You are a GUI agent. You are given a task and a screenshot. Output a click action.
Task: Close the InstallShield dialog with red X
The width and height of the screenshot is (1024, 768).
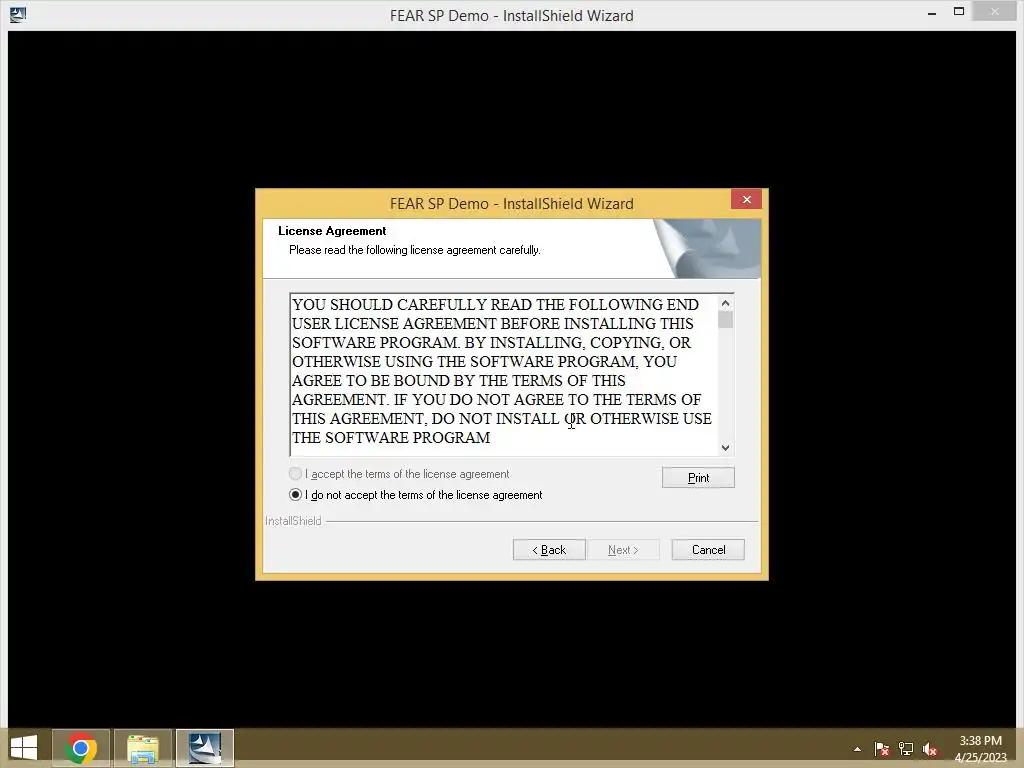pyautogui.click(x=746, y=199)
